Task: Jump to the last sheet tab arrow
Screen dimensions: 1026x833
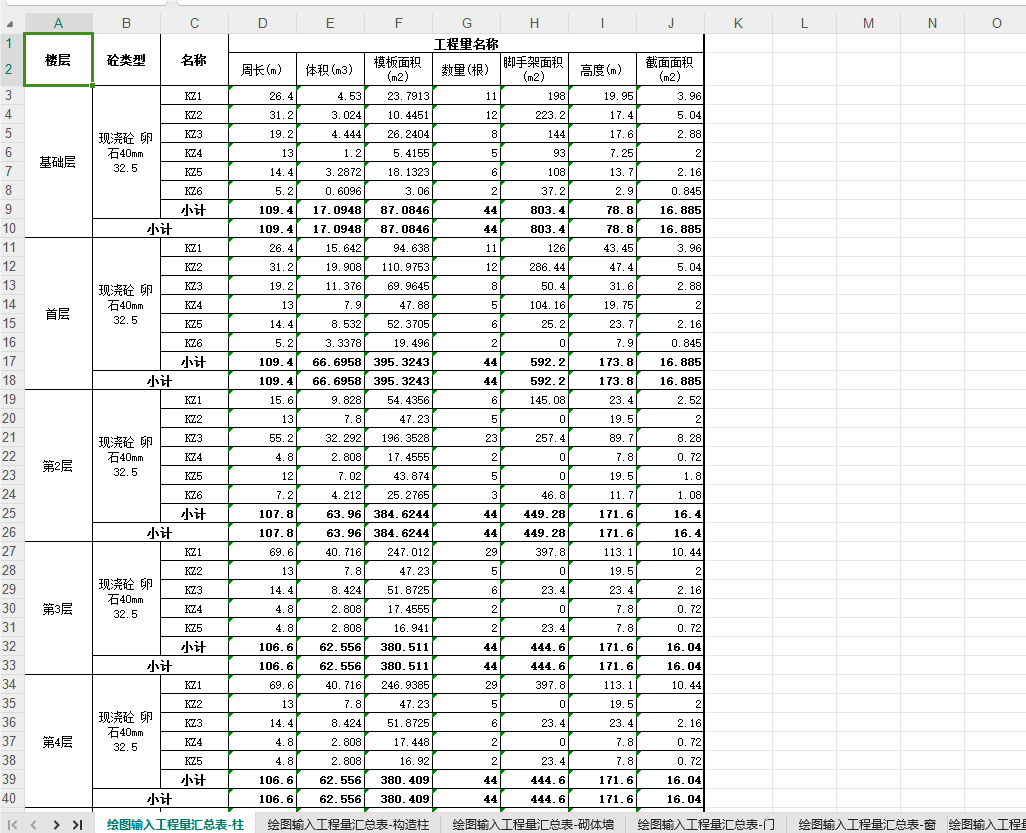Action: 77,824
